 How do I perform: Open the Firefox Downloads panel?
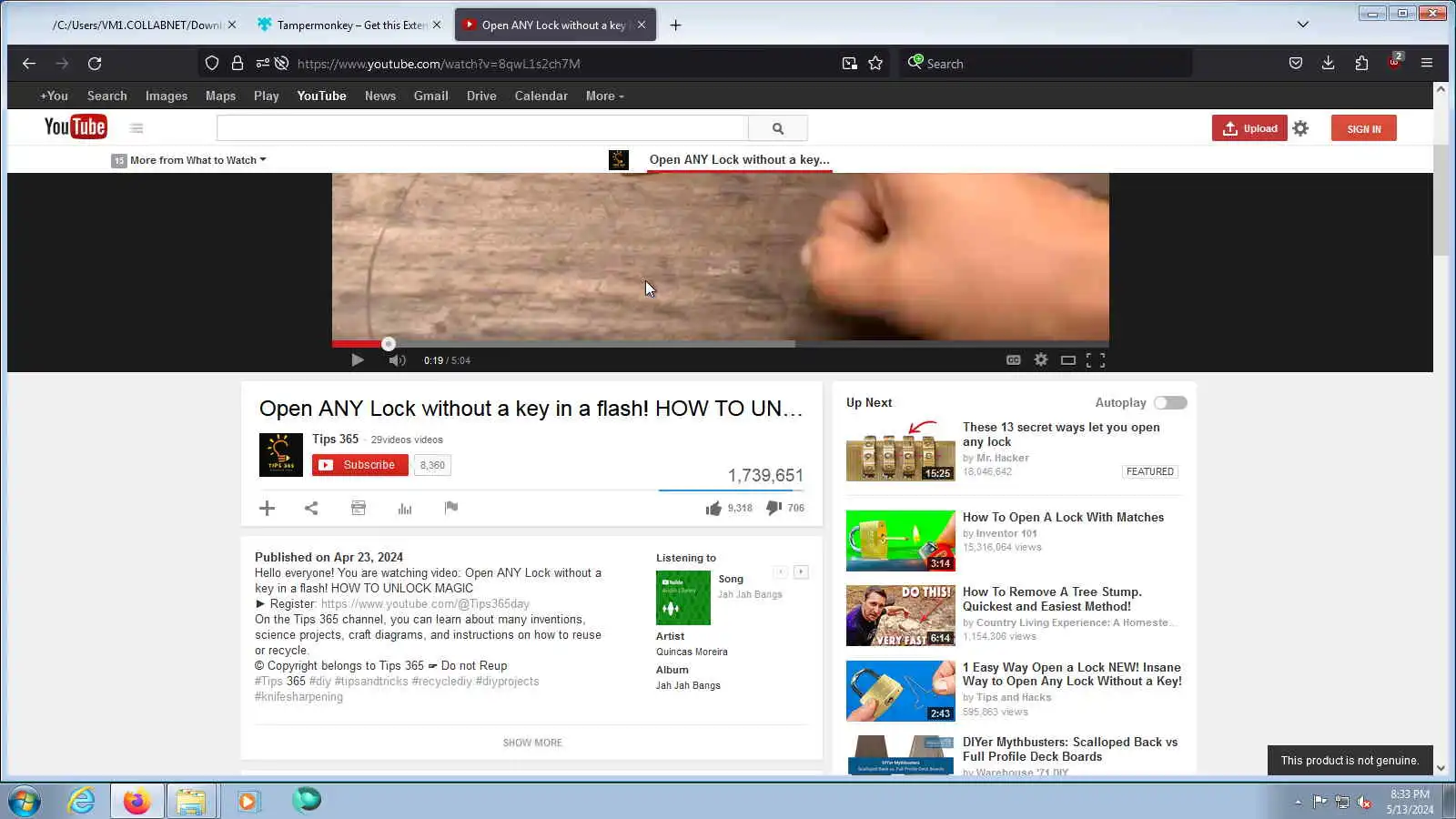[x=1328, y=63]
